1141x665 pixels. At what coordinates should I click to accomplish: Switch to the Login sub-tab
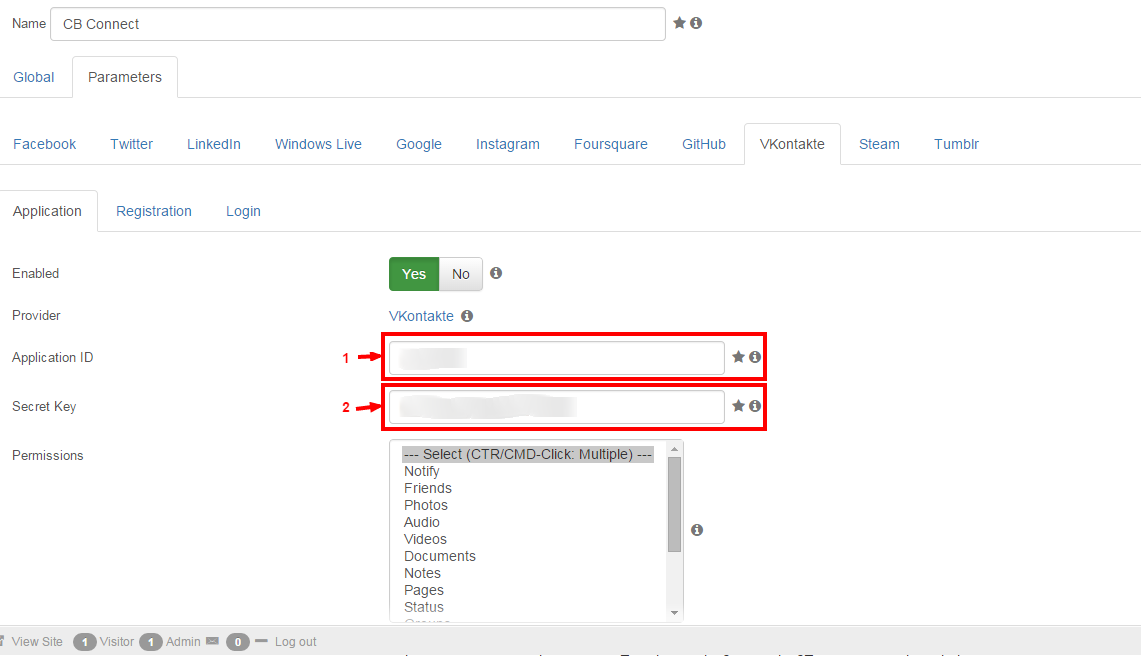tap(243, 211)
